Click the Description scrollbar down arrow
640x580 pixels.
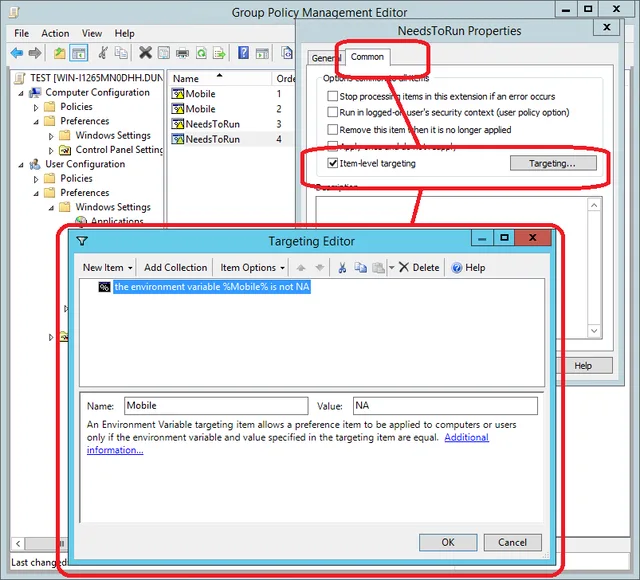click(594, 330)
